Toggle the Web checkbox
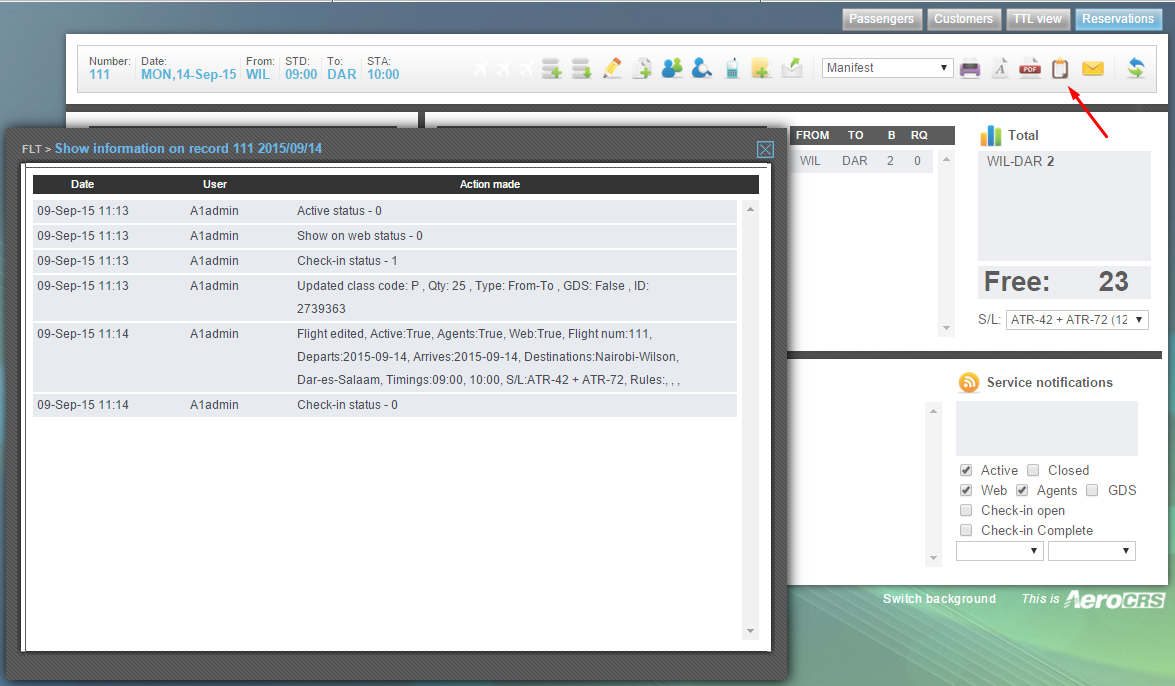 pos(966,490)
